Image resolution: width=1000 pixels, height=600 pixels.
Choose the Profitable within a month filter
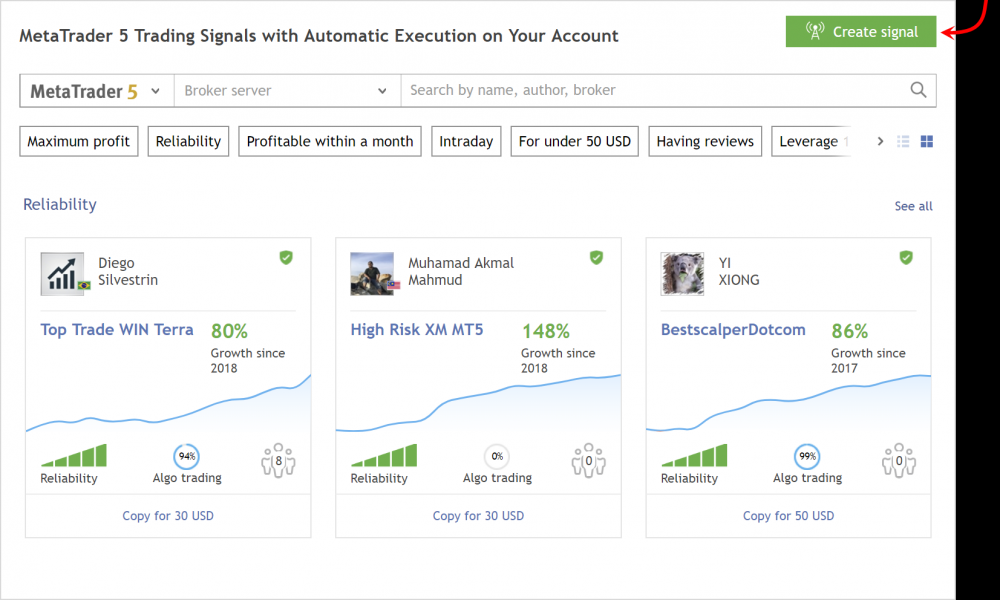coord(330,141)
